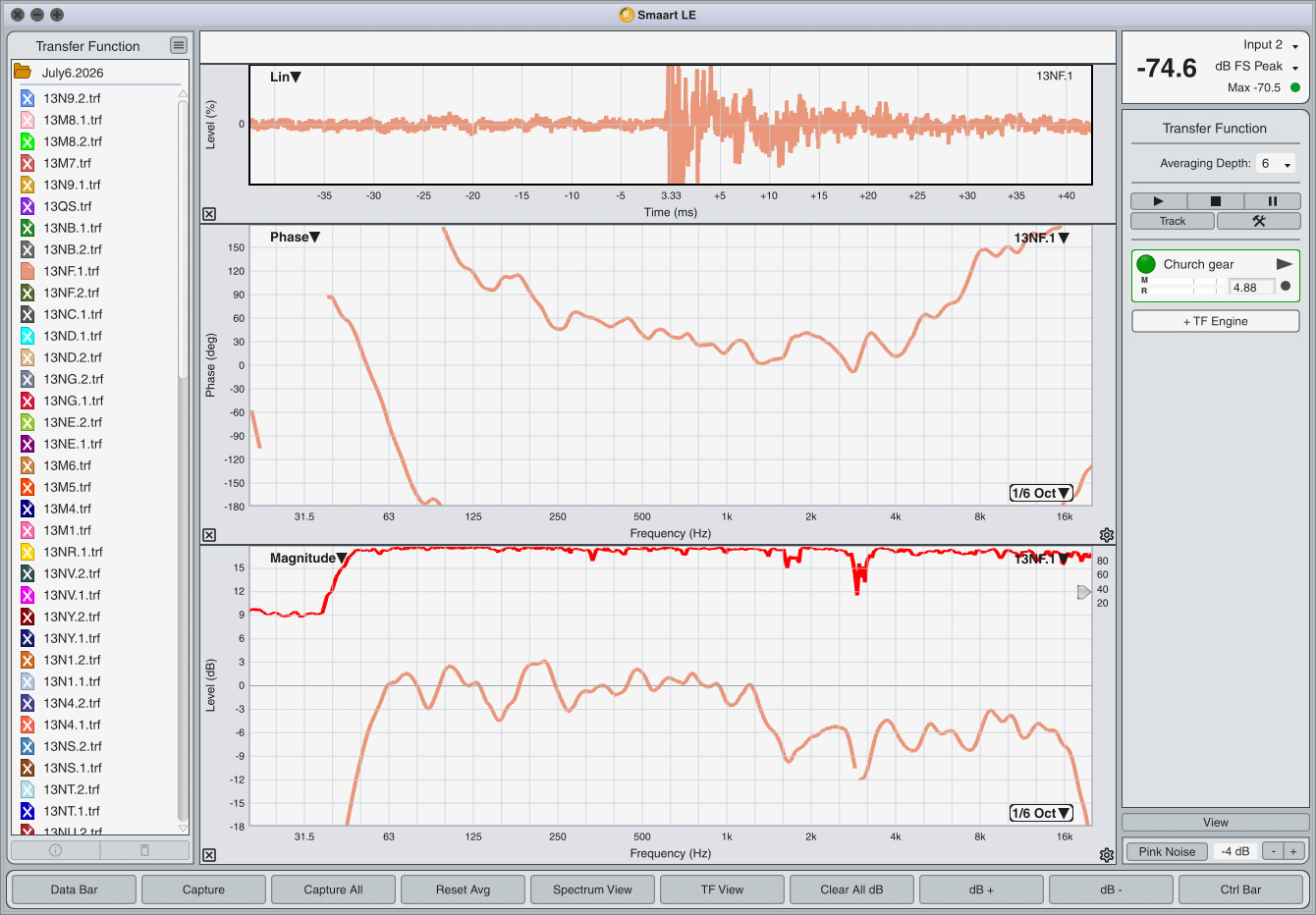Close the impulse response Lin pane

click(209, 214)
